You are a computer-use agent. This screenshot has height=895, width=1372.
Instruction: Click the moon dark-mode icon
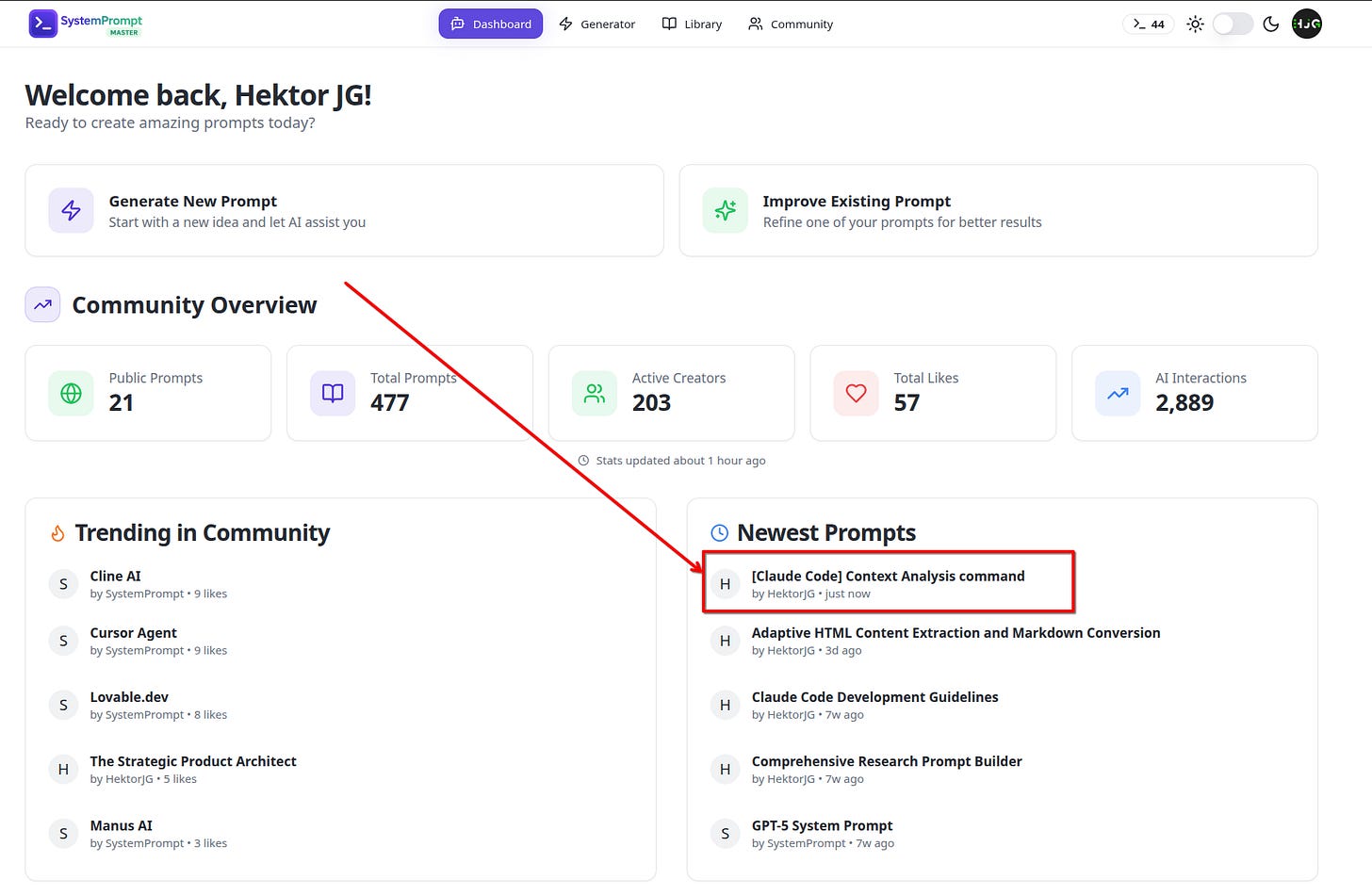1270,24
